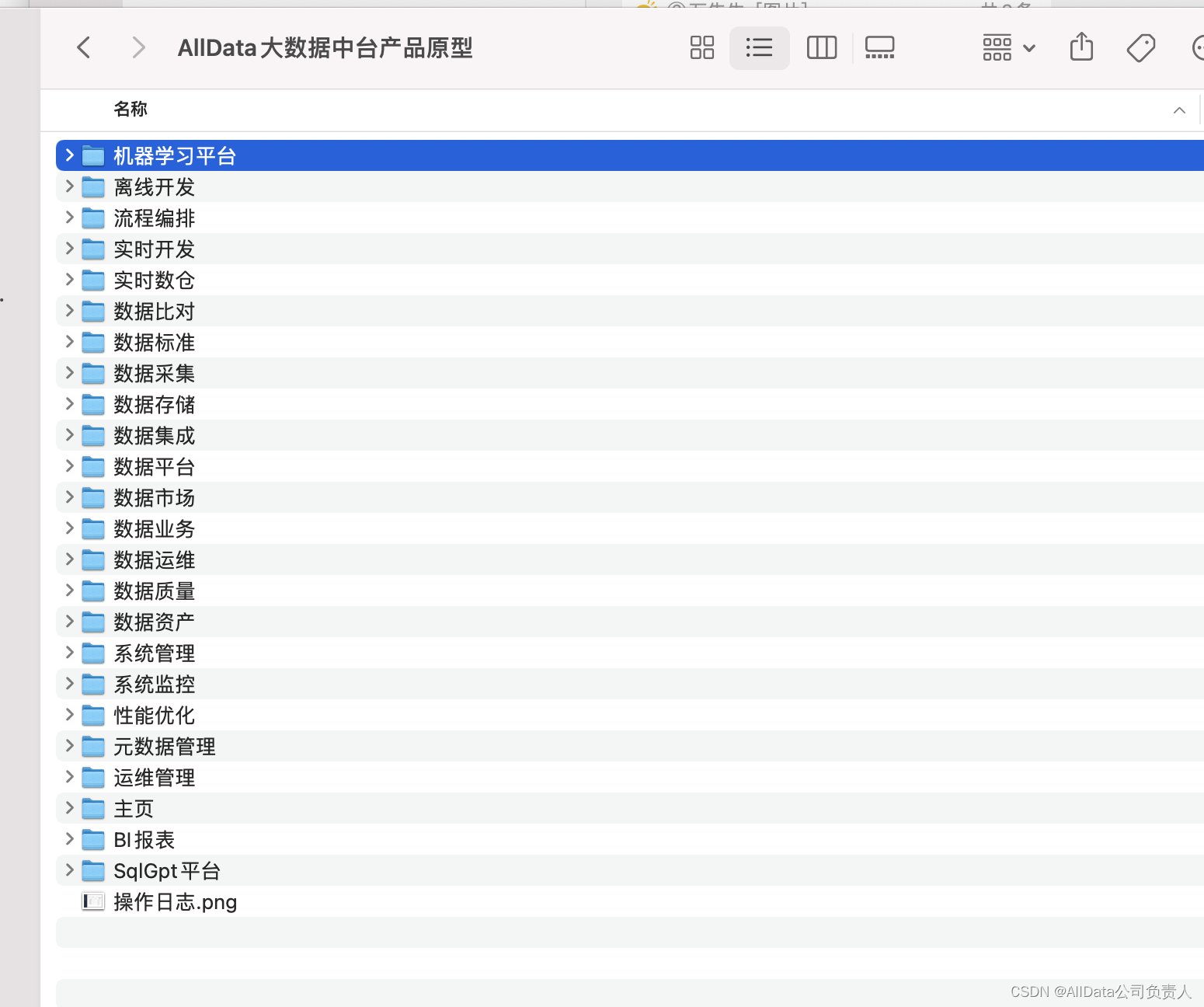Switch to gallery view
This screenshot has height=1007, width=1204.
coord(879,47)
